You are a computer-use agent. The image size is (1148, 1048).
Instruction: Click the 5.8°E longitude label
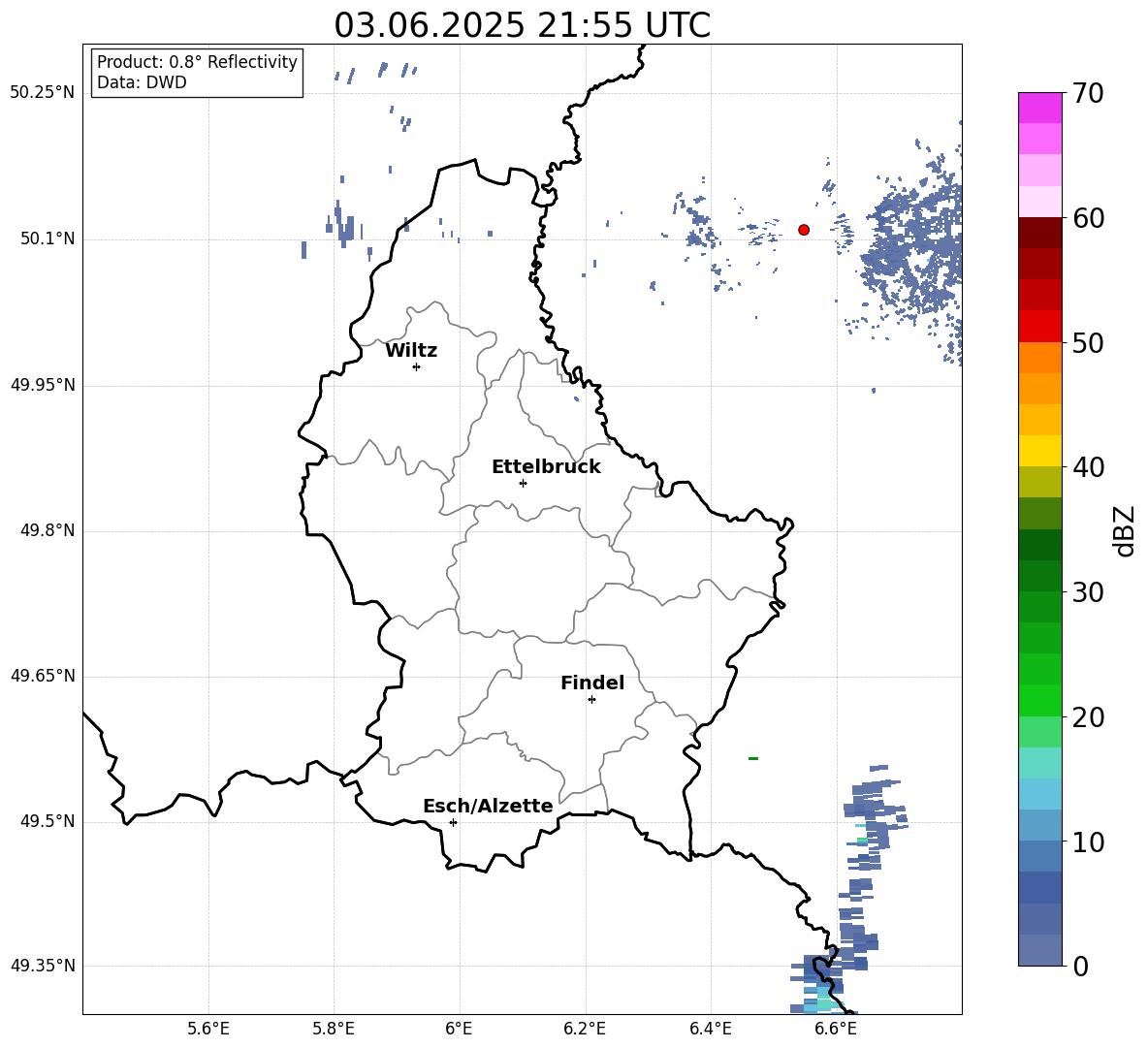click(x=334, y=1029)
